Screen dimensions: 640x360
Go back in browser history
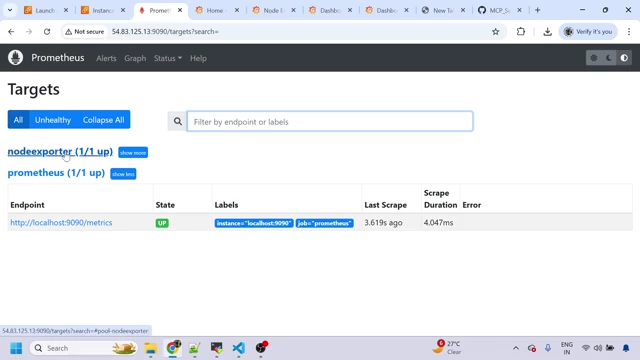11,31
